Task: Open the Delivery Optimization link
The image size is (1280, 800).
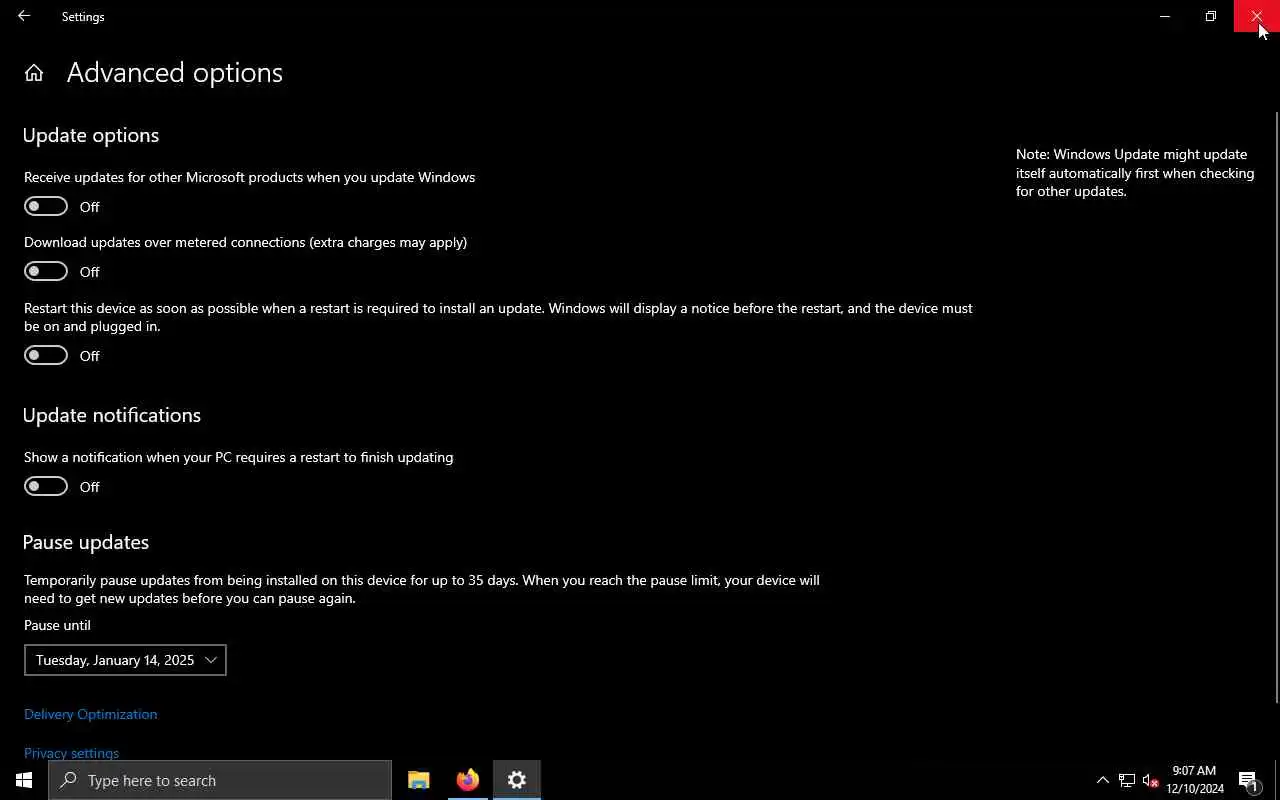Action: coord(90,714)
